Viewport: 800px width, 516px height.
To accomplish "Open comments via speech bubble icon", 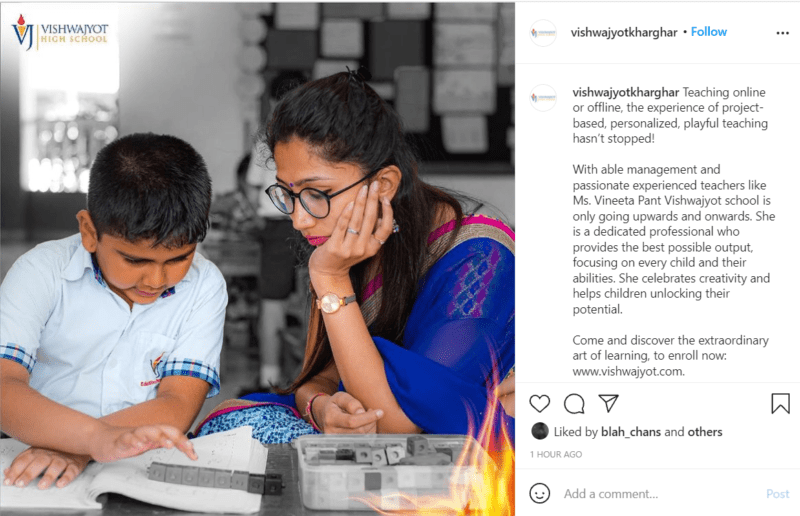I will [x=574, y=404].
